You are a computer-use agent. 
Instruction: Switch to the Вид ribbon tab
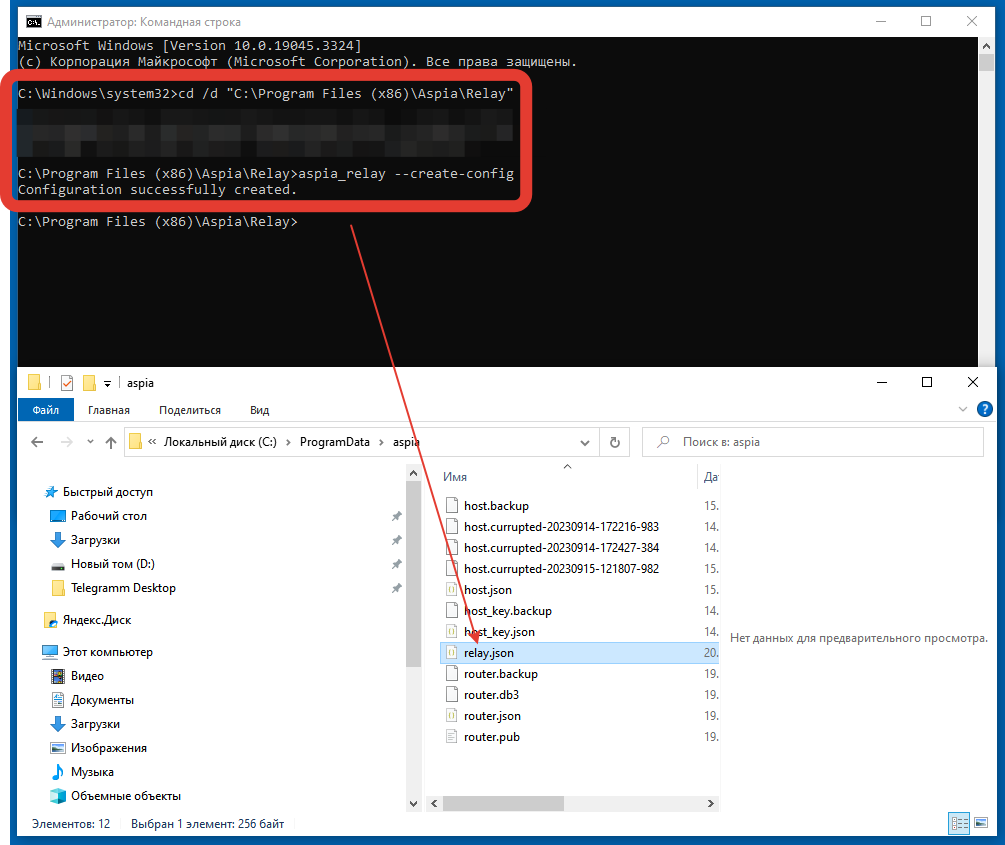[x=259, y=409]
